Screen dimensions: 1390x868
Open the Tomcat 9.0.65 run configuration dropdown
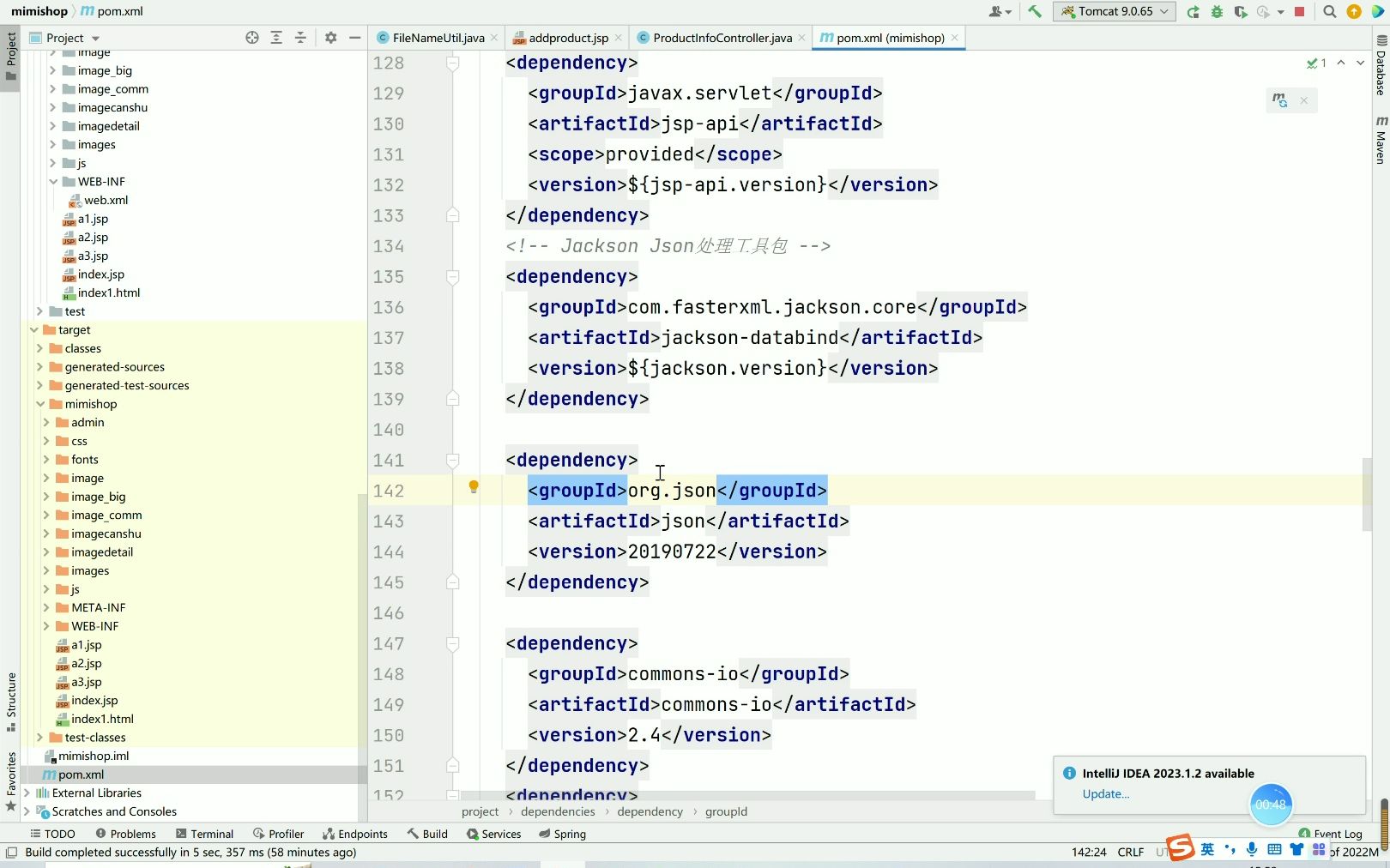(x=1115, y=11)
